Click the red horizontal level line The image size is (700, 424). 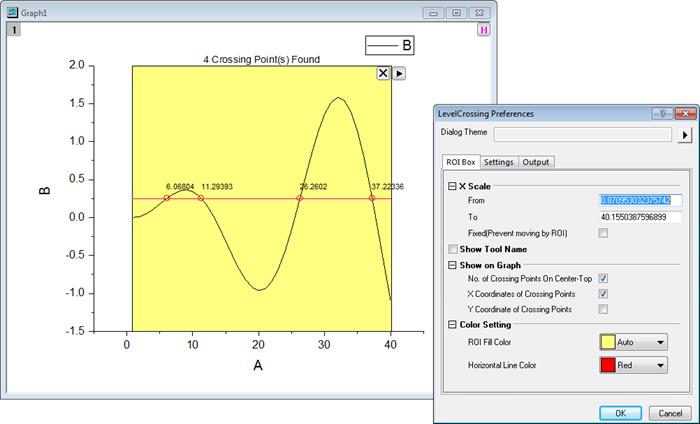262,199
